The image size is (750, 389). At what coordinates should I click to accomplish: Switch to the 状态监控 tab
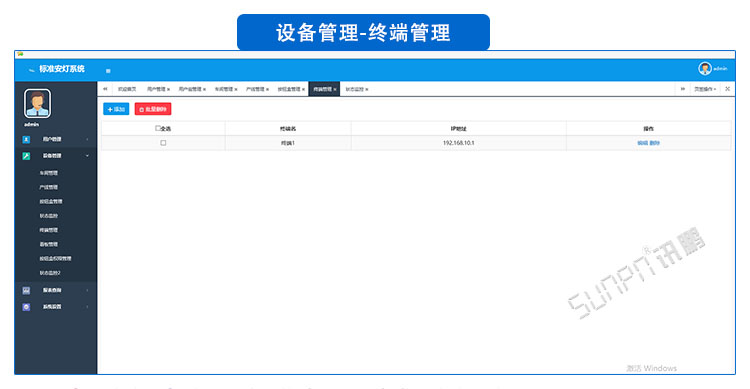[x=354, y=89]
